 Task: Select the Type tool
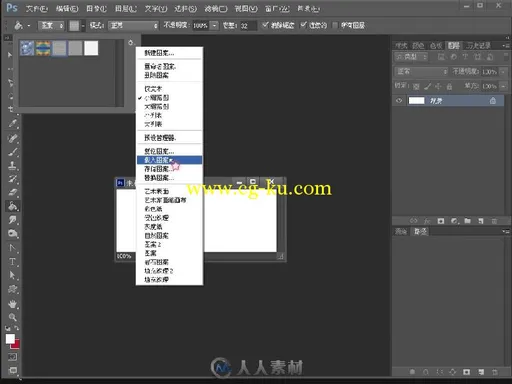tap(12, 262)
